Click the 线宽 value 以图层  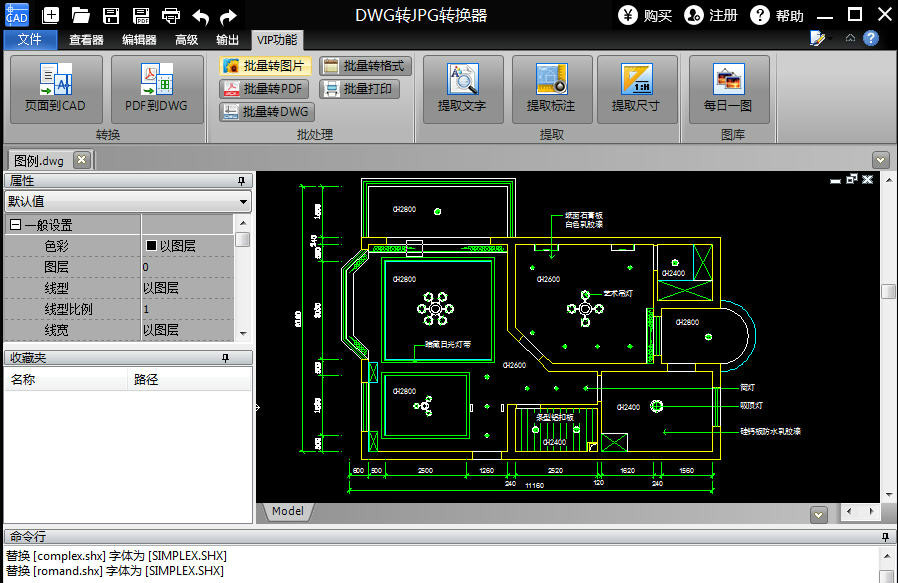[188, 330]
